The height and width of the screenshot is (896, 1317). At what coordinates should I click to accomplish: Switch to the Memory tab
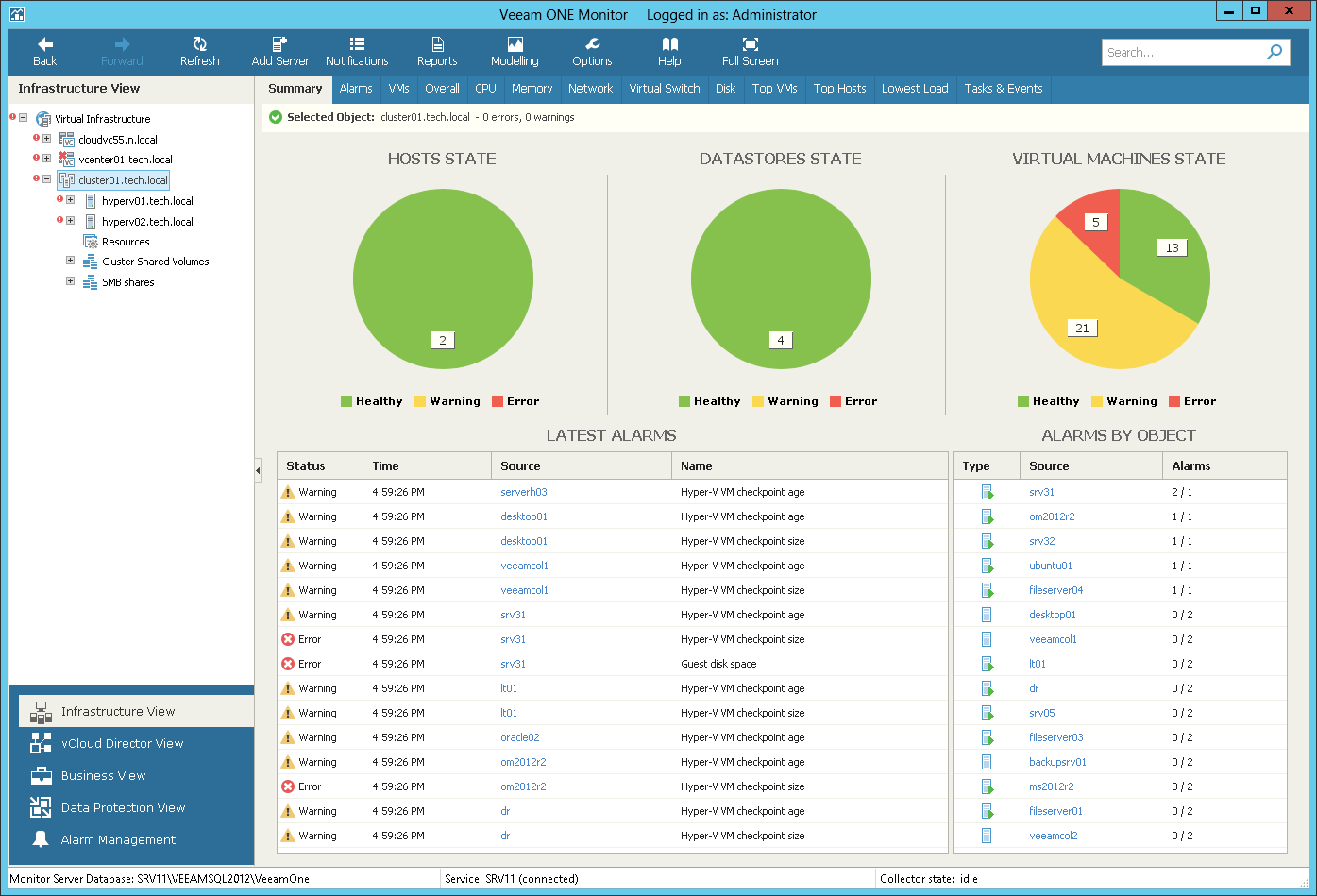point(532,89)
